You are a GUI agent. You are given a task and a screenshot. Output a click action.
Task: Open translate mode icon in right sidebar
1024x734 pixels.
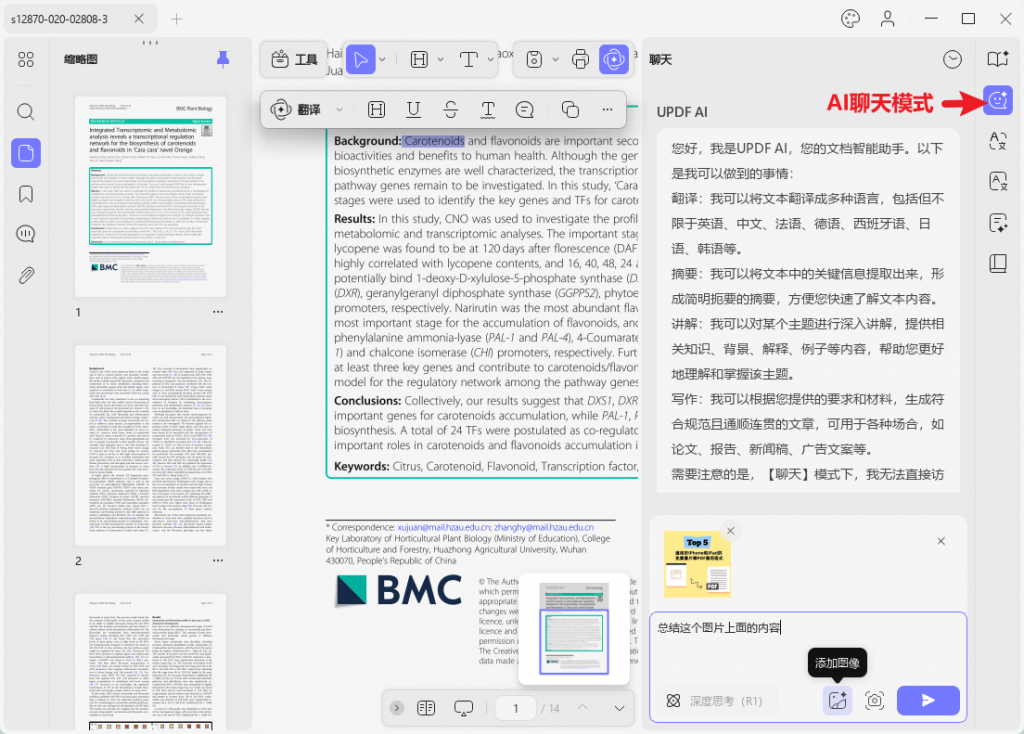click(998, 140)
